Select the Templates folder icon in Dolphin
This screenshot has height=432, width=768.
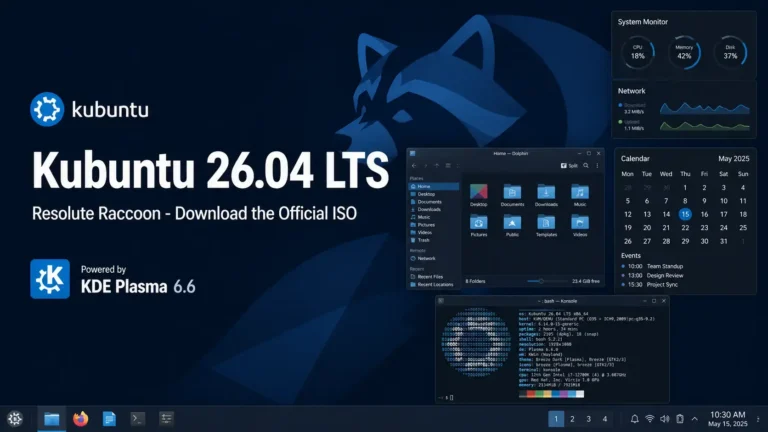coord(546,222)
